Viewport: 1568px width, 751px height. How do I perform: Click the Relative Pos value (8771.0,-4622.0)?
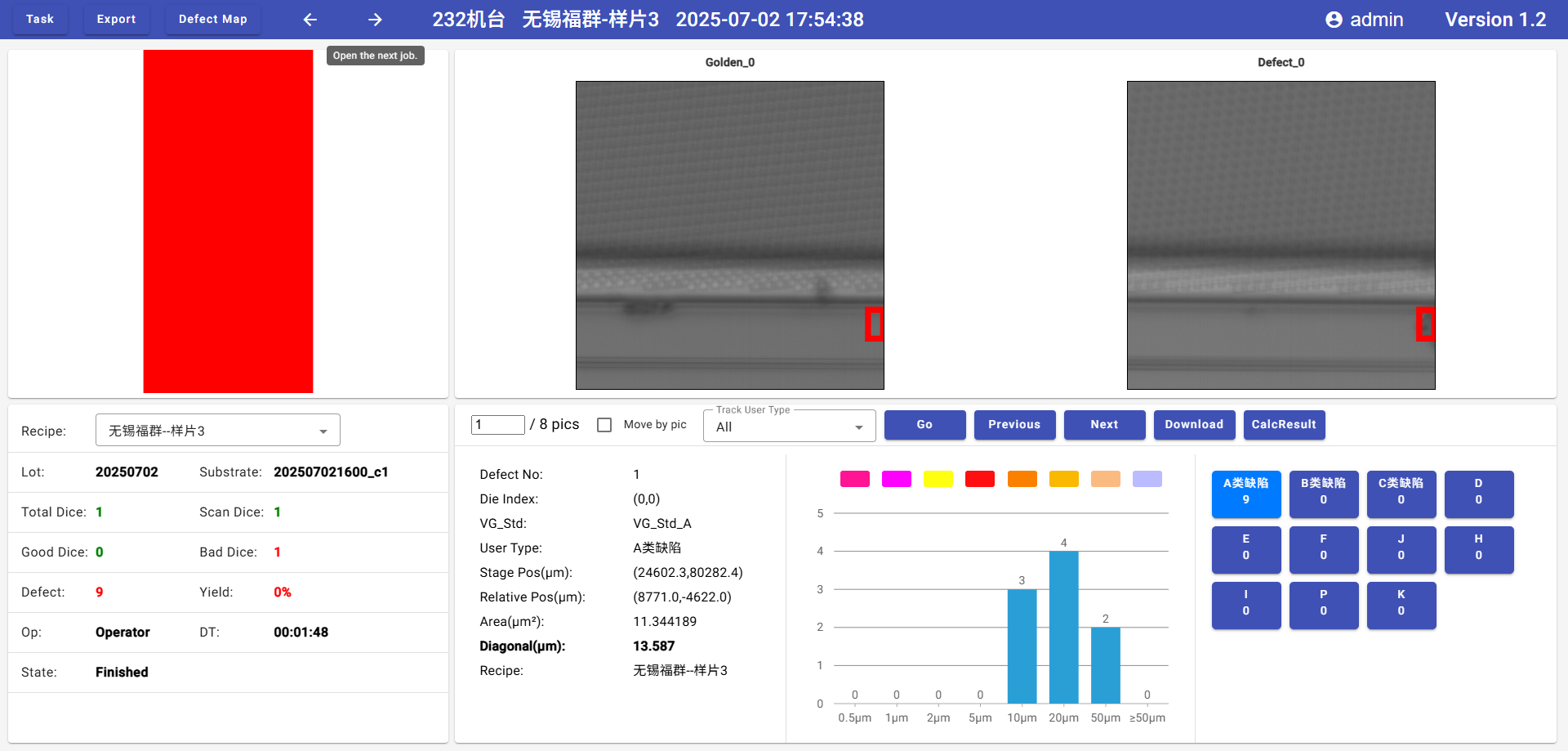[683, 597]
